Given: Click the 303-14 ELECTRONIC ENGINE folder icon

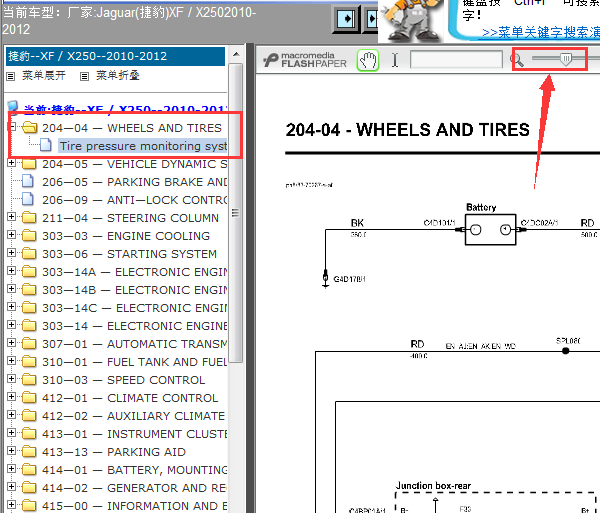Looking at the screenshot, I should coord(29,325).
